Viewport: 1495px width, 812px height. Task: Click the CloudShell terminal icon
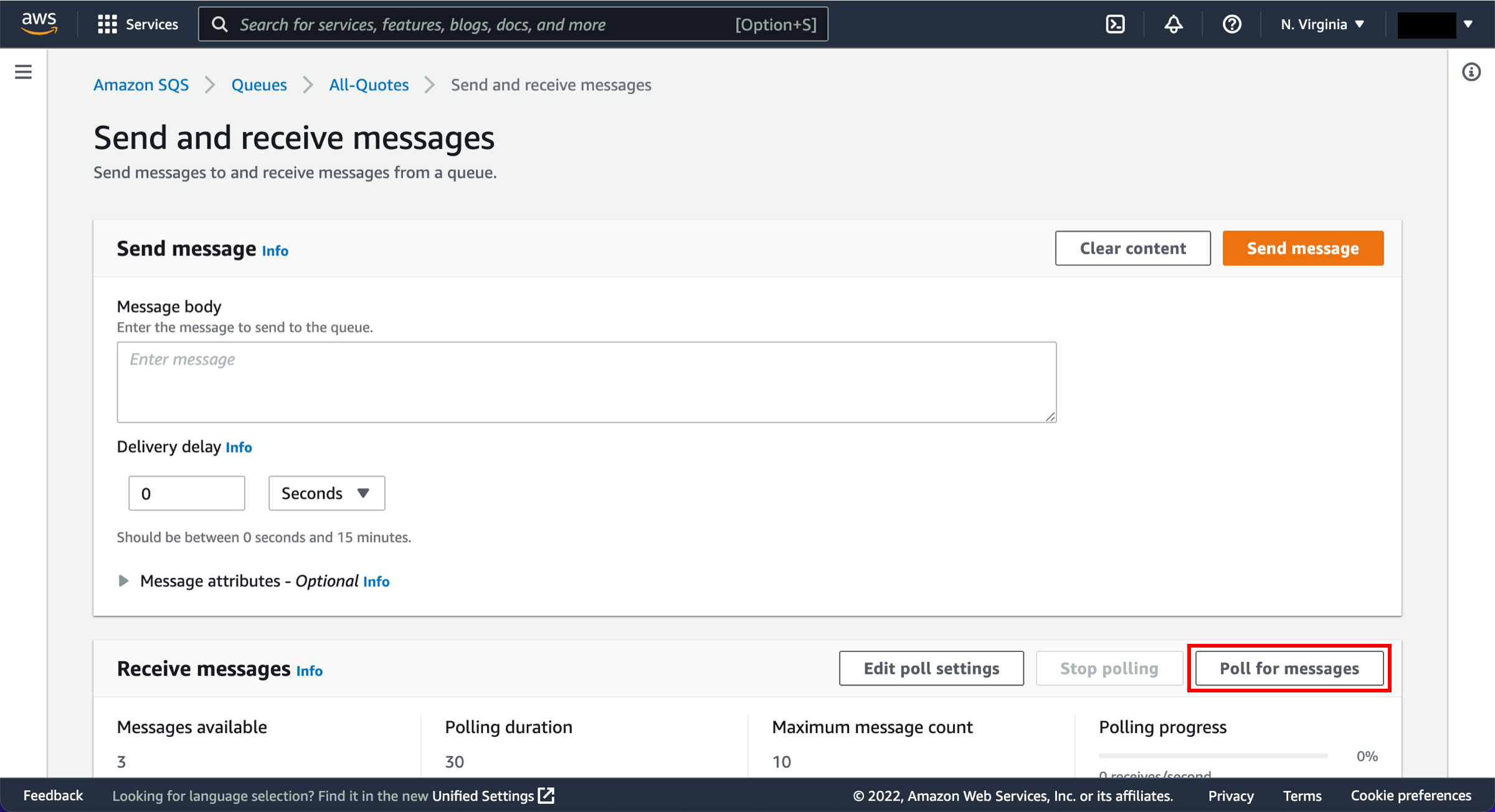pos(1118,24)
